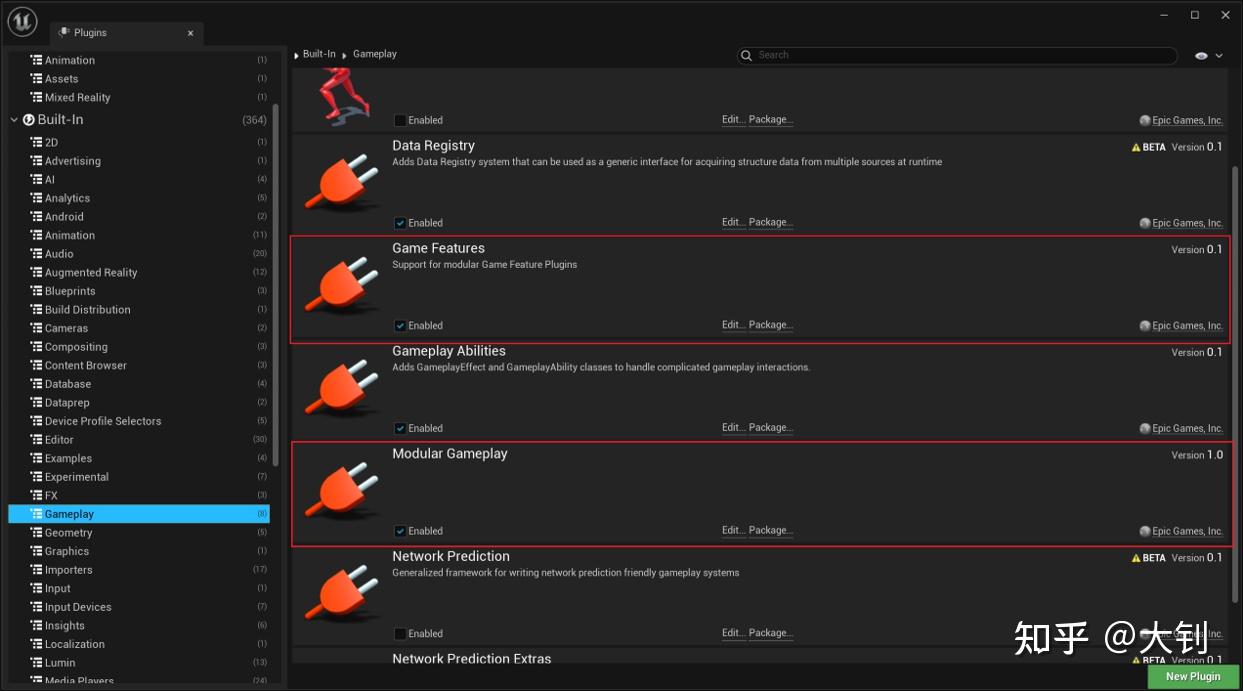Screen dimensions: 1243x691
Task: Click the Game Features plug icon
Action: [x=341, y=285]
